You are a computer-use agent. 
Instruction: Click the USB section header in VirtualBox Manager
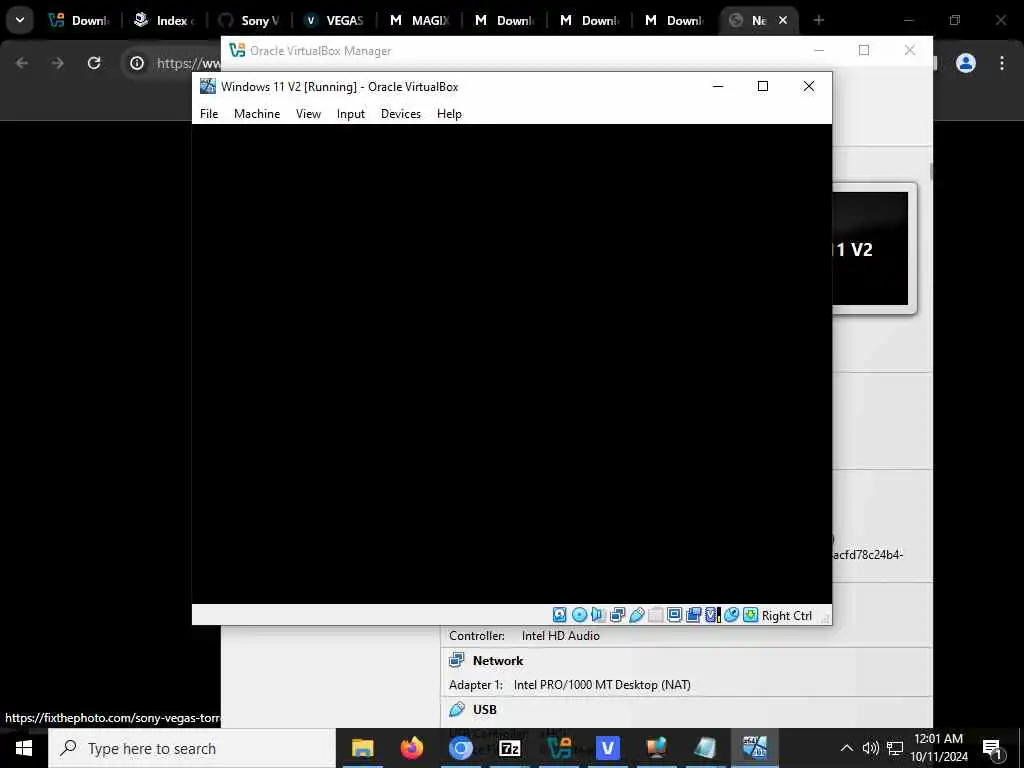(x=485, y=710)
